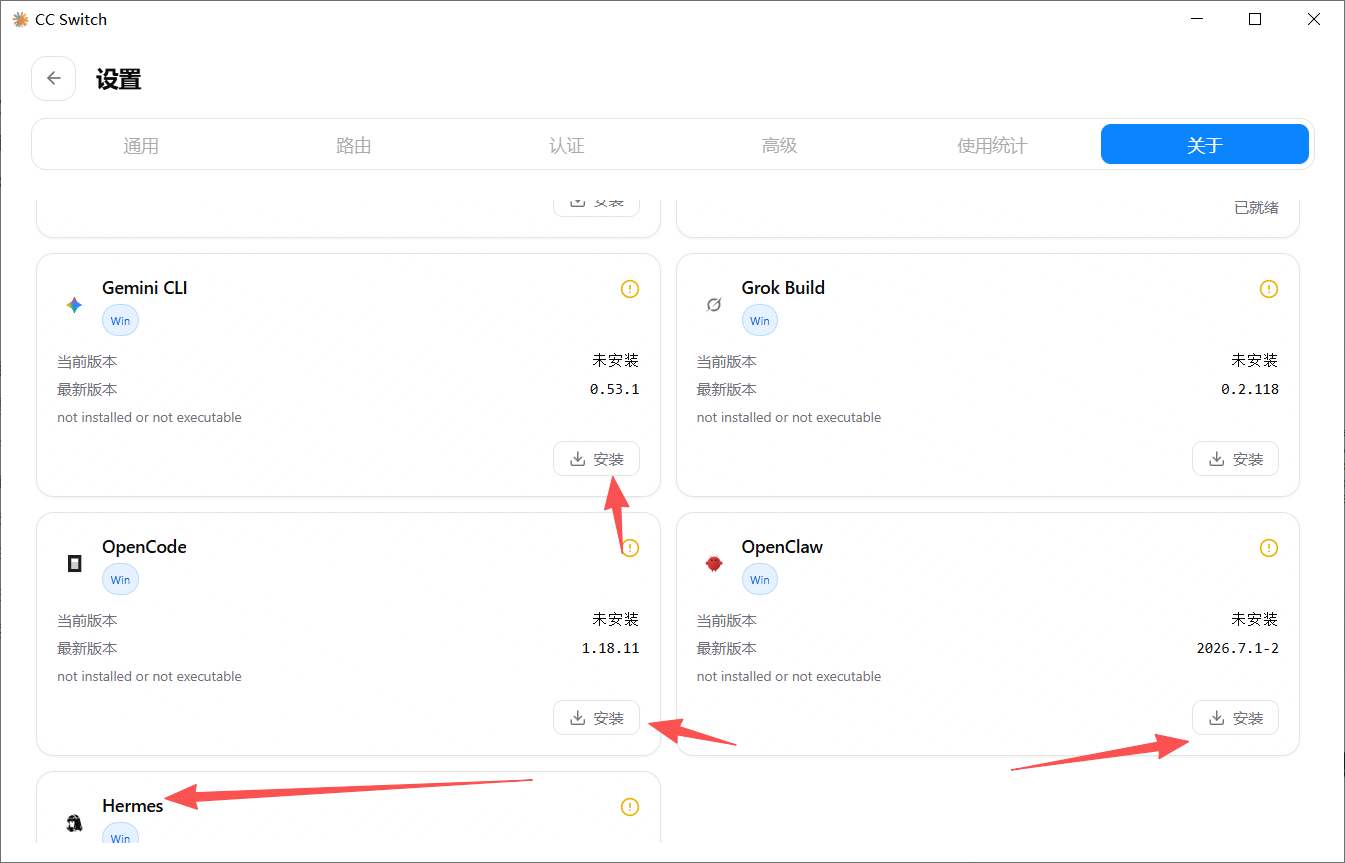Click version number 1.18.11

[610, 648]
